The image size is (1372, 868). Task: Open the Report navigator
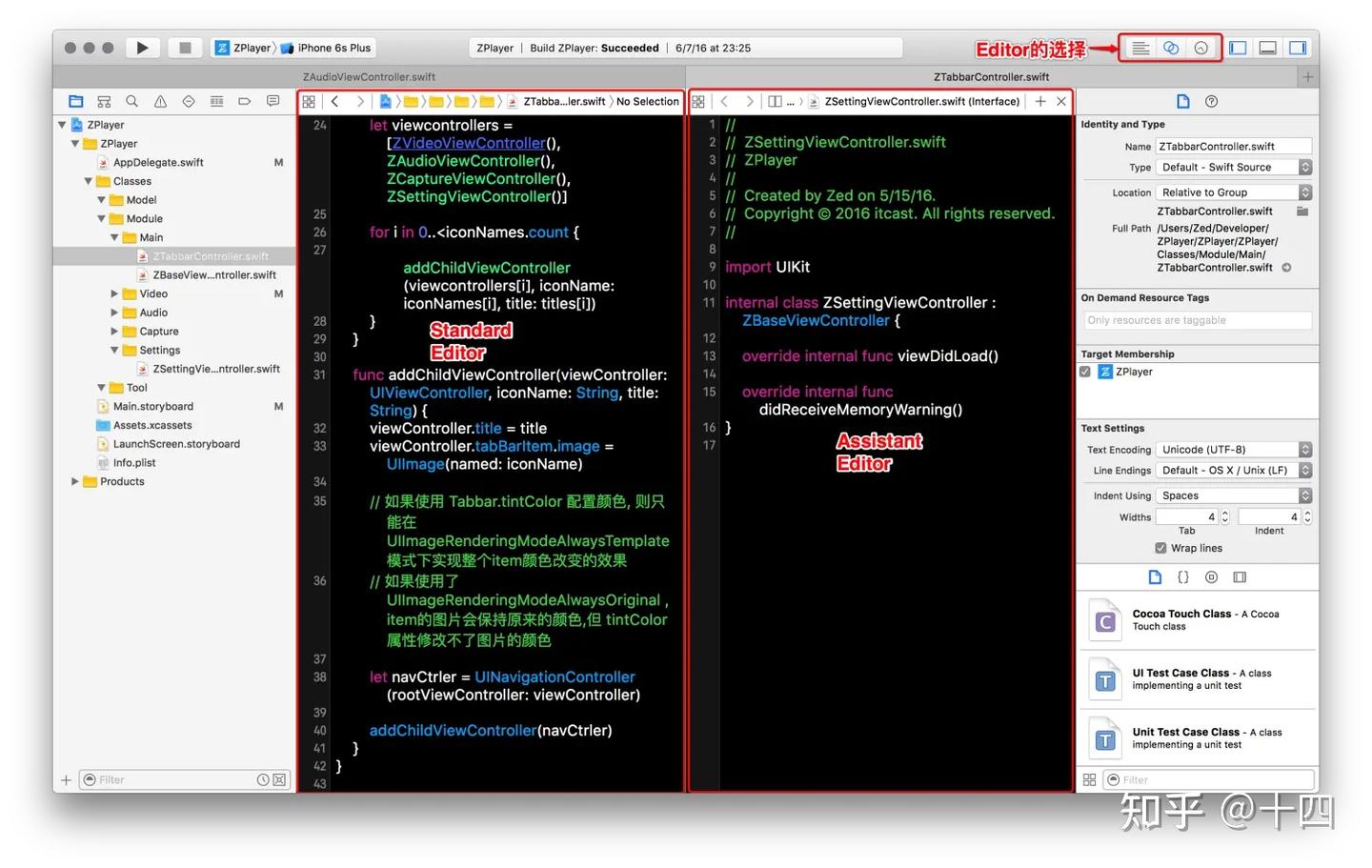pos(272,101)
